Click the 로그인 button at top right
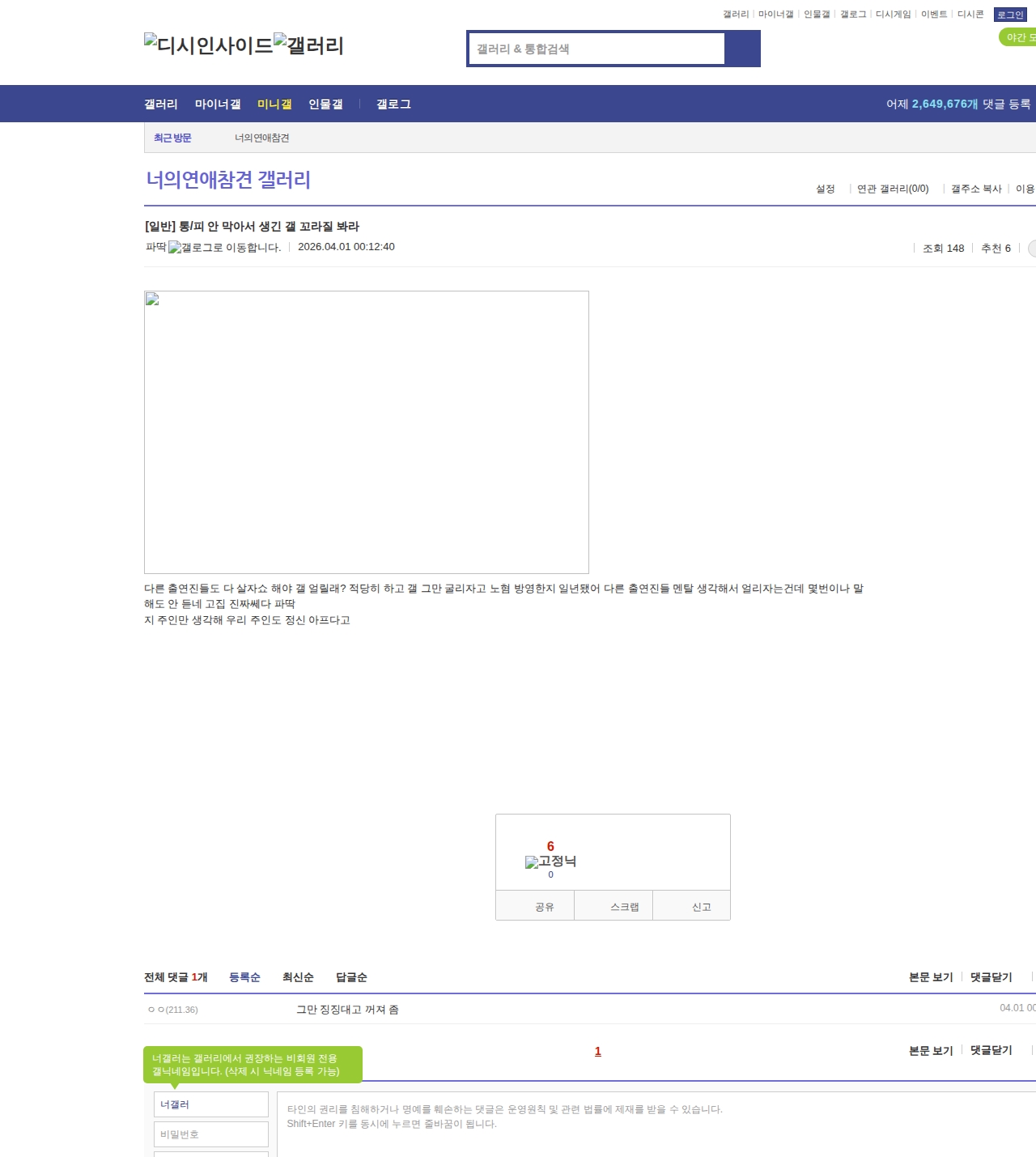This screenshot has height=1157, width=1036. click(1010, 15)
